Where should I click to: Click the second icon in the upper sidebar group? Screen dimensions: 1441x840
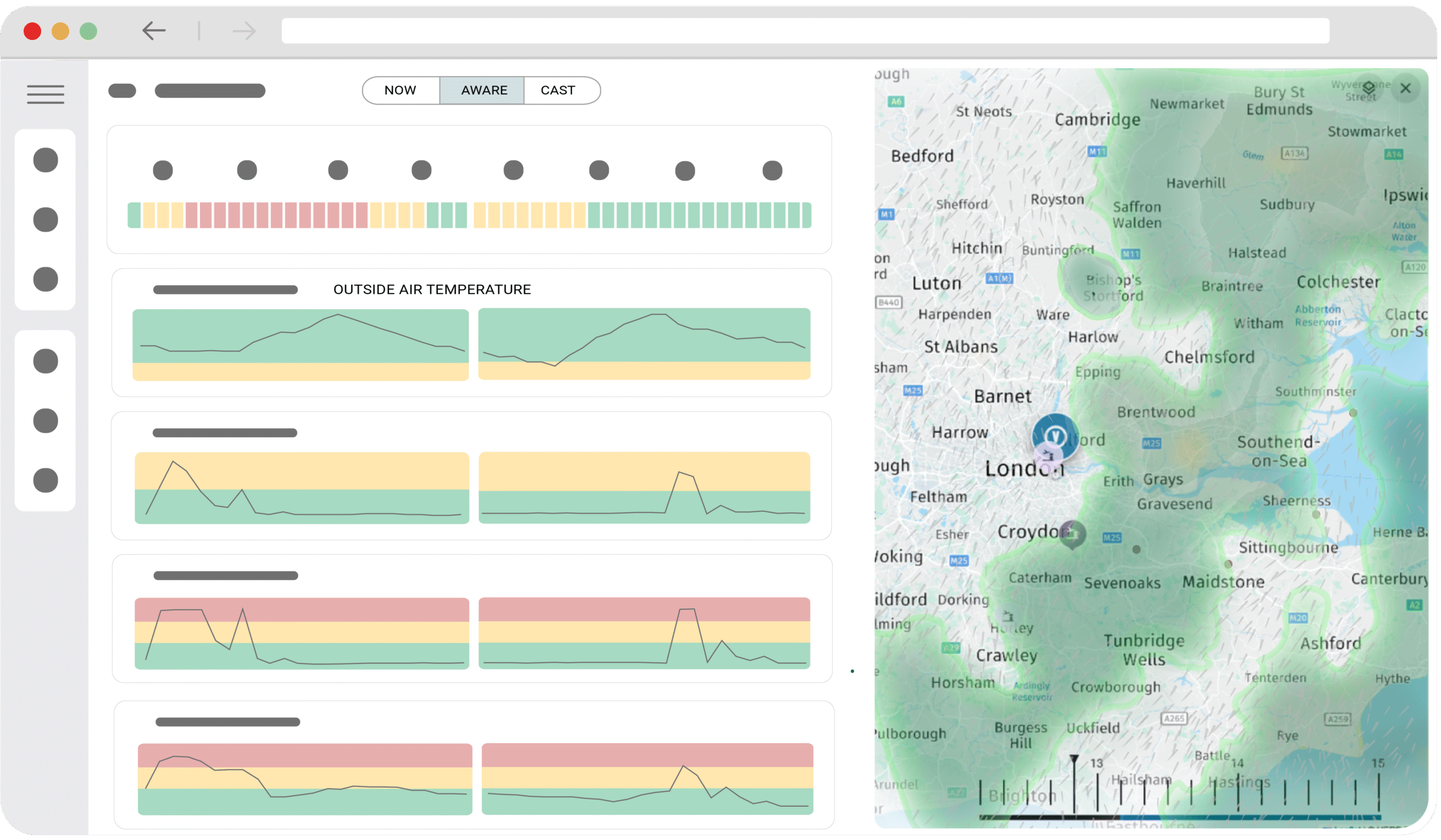[44, 219]
